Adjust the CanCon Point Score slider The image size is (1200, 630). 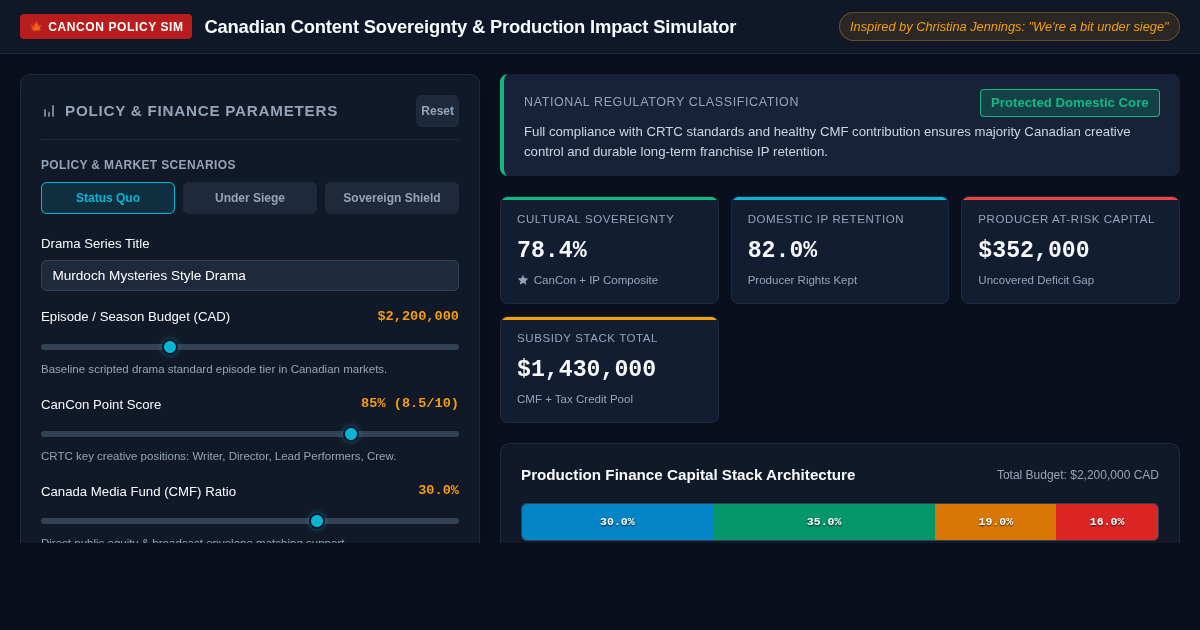(250, 434)
